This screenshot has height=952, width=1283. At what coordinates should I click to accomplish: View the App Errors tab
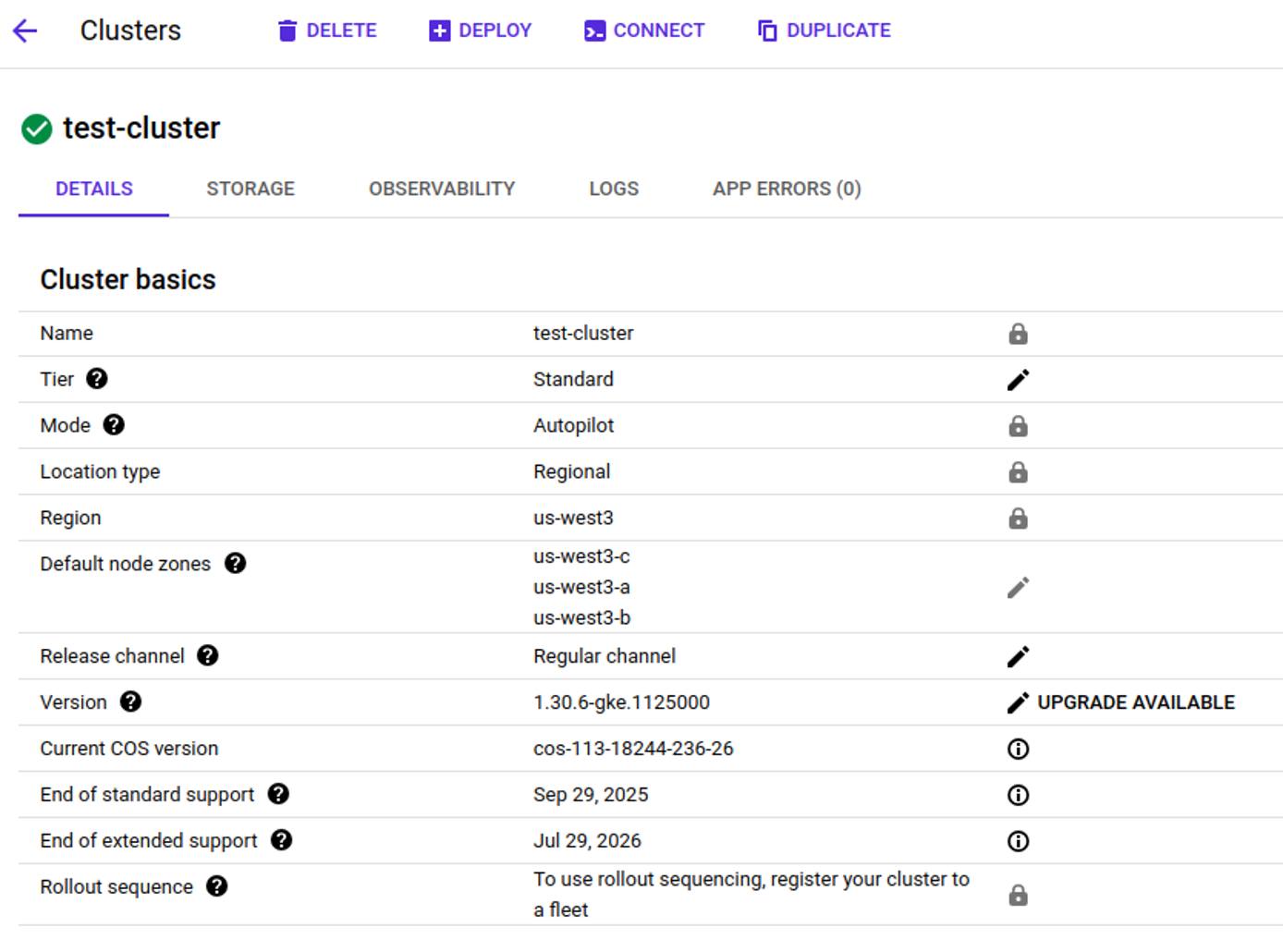point(786,189)
